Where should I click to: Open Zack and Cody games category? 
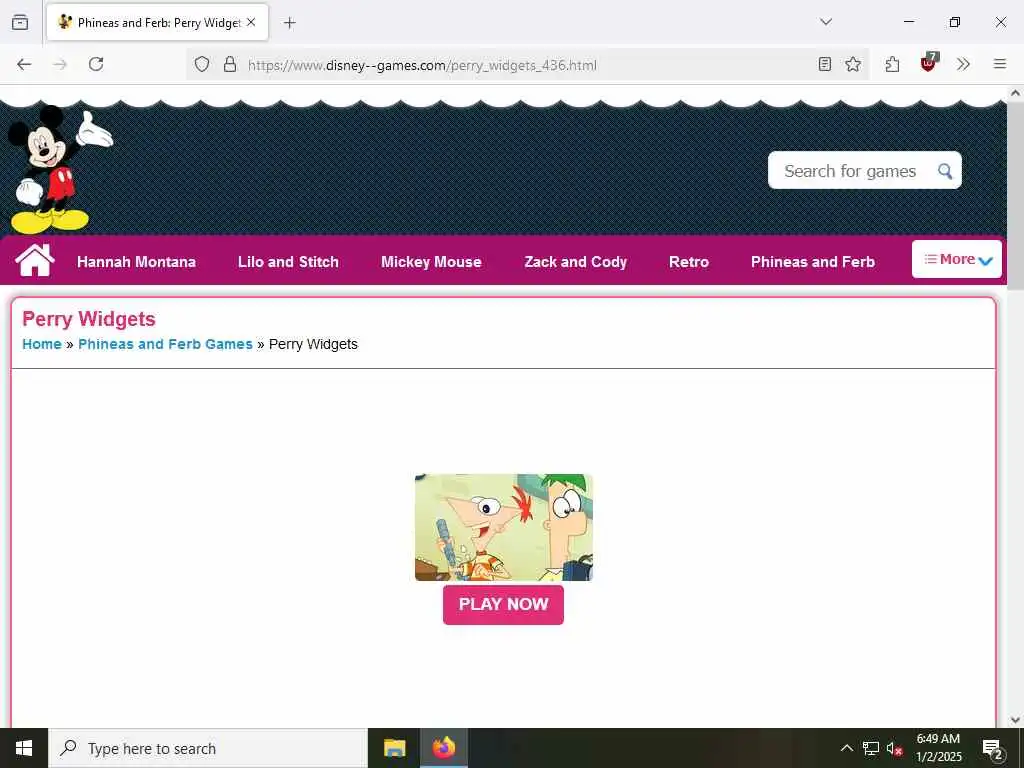(575, 262)
